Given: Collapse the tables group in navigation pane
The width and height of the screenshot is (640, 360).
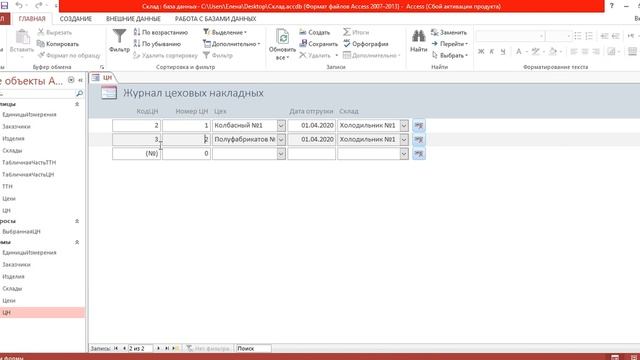Looking at the screenshot, I should [77, 104].
